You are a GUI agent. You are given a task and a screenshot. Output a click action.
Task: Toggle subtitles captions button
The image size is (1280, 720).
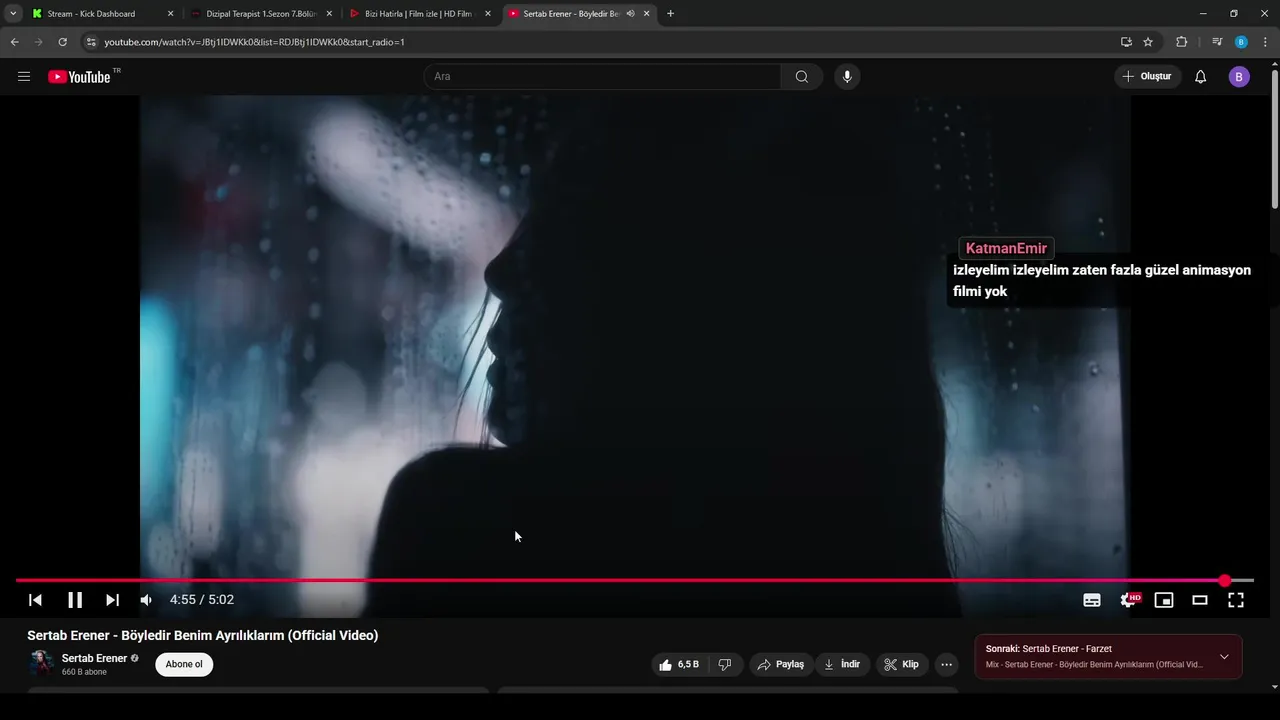(x=1092, y=600)
